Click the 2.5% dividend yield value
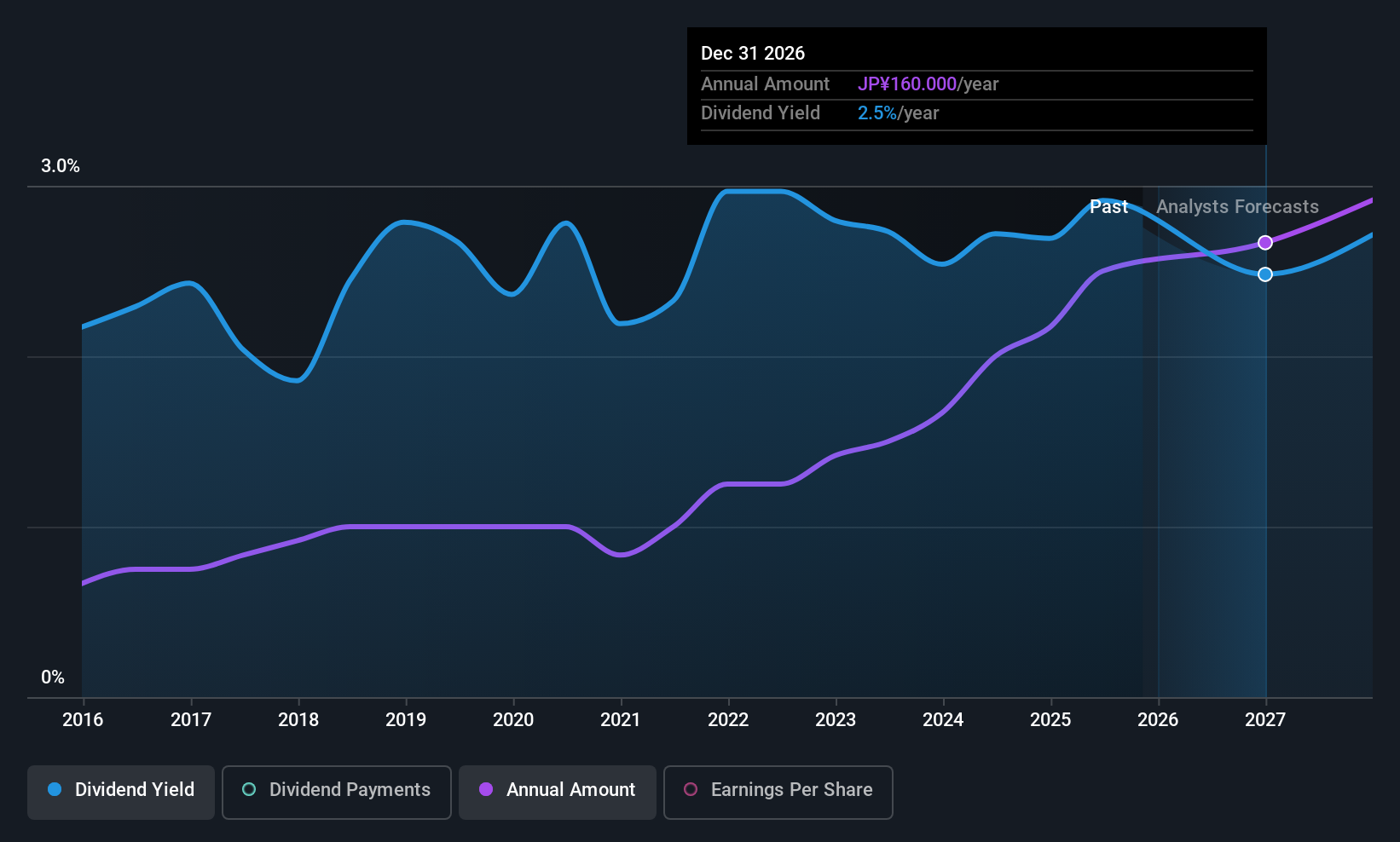 (876, 113)
